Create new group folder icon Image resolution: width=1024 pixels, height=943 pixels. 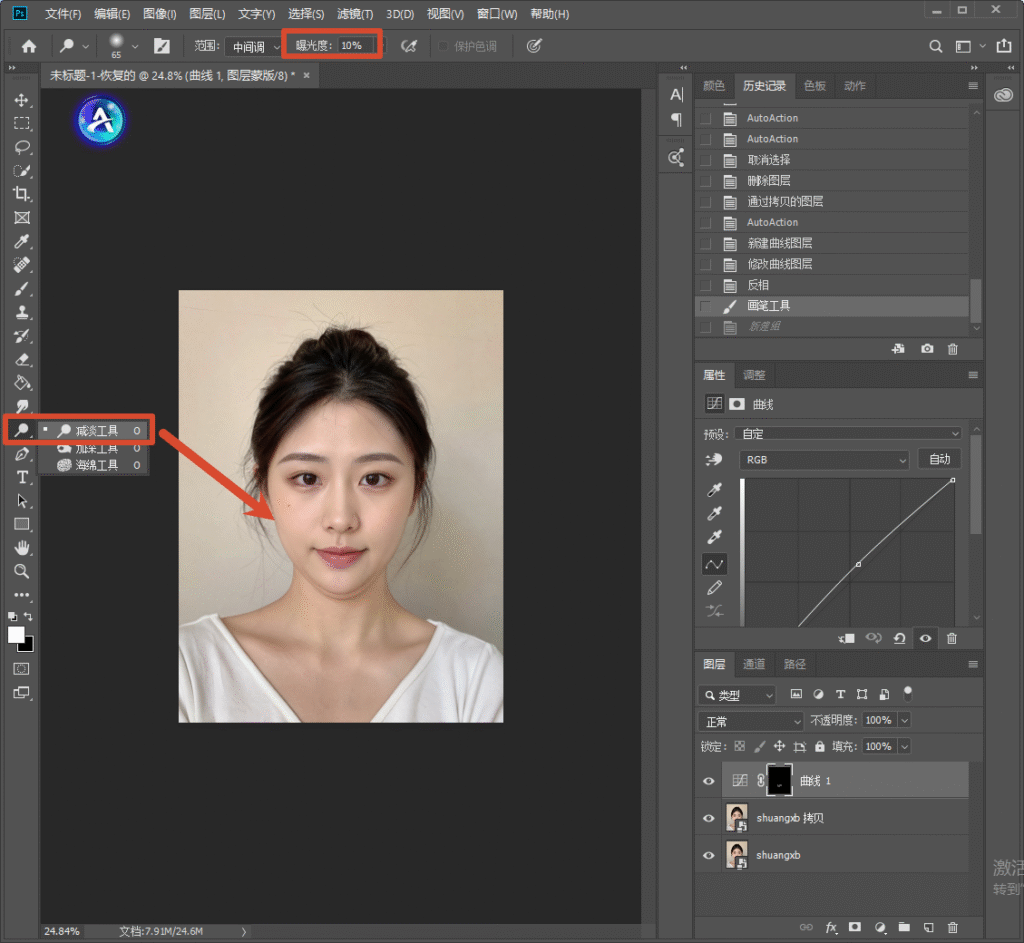point(904,927)
